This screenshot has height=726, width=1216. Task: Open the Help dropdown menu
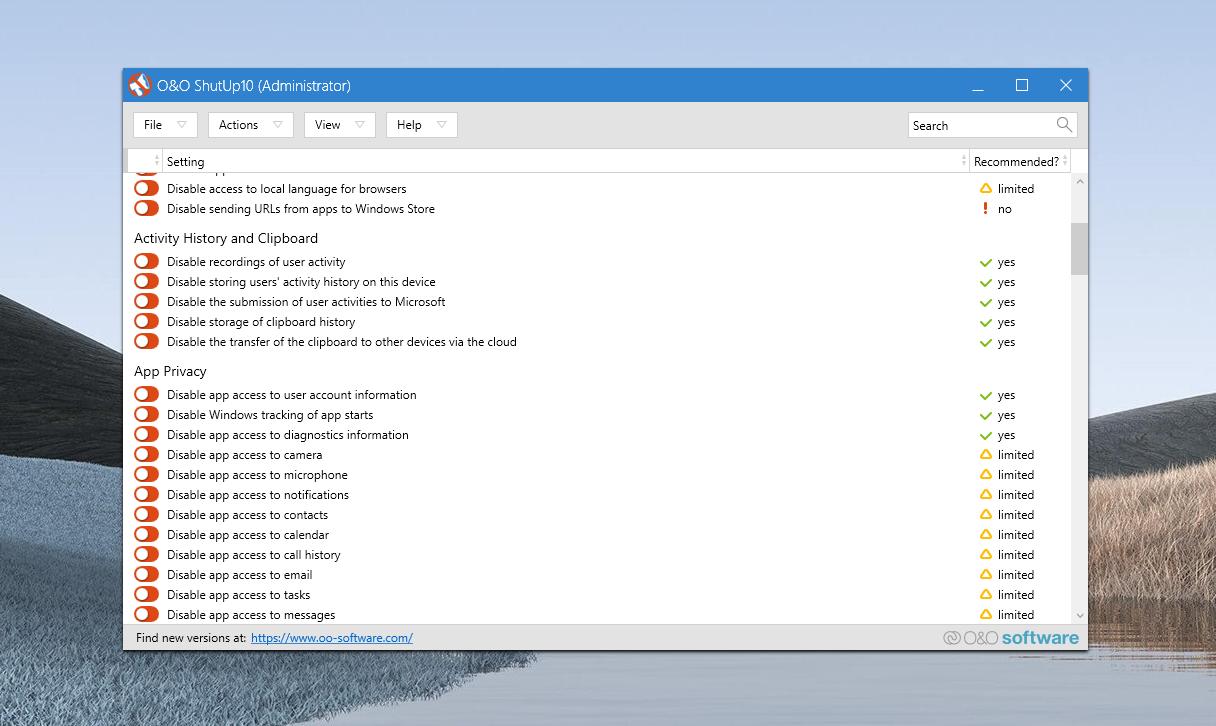[x=421, y=125]
